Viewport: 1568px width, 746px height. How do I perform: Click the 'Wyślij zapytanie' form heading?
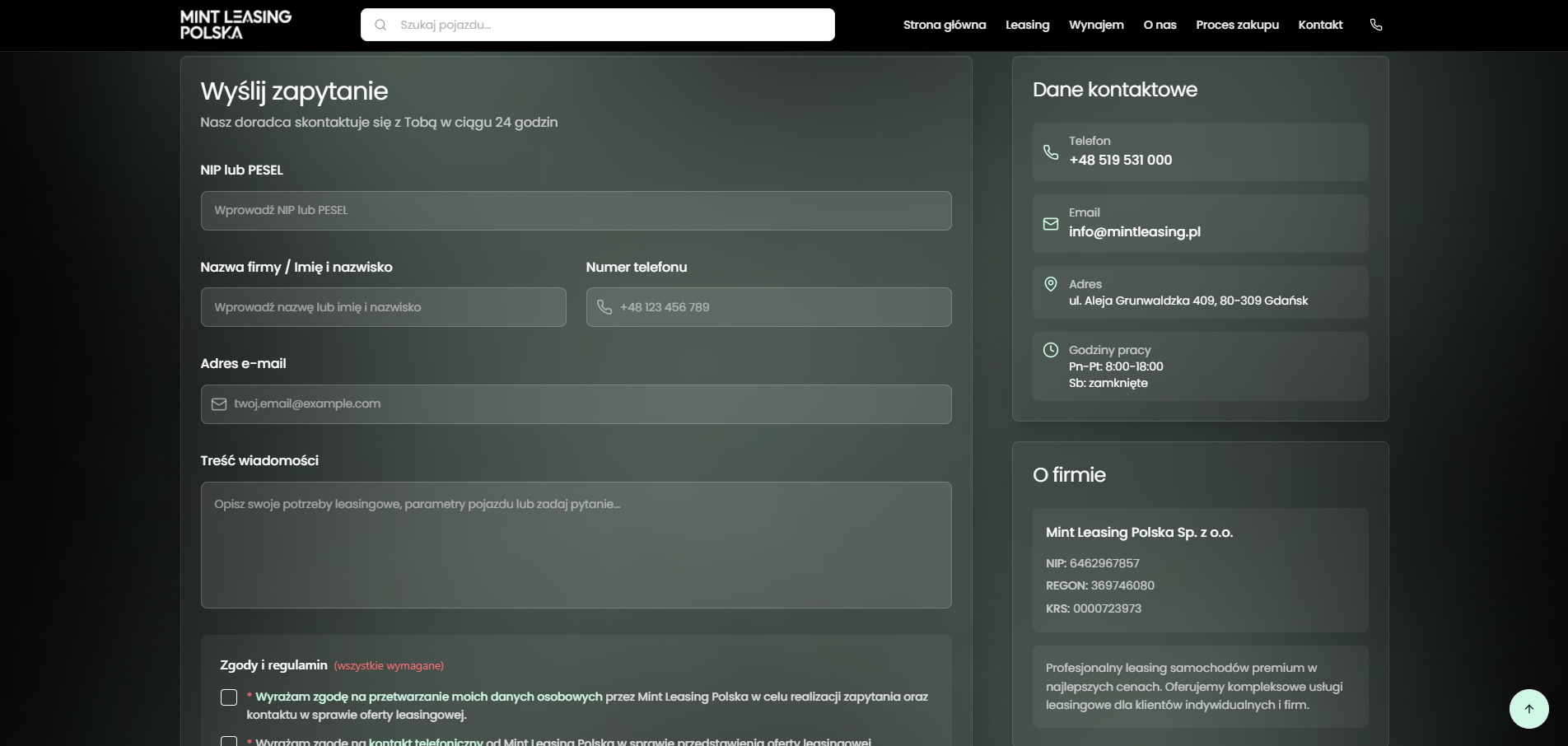pyautogui.click(x=294, y=91)
